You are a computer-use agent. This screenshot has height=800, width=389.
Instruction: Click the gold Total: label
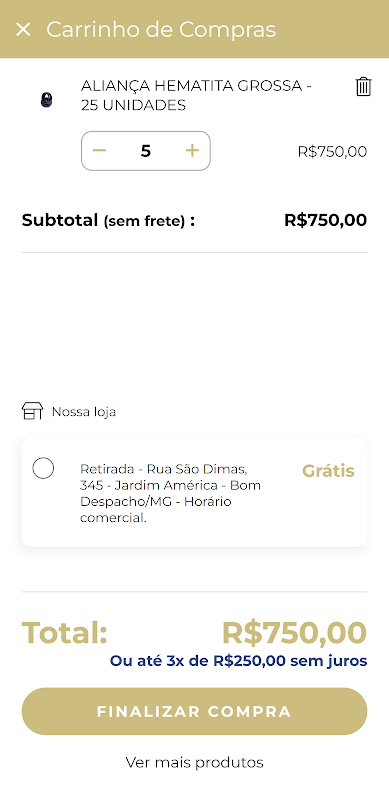click(65, 633)
